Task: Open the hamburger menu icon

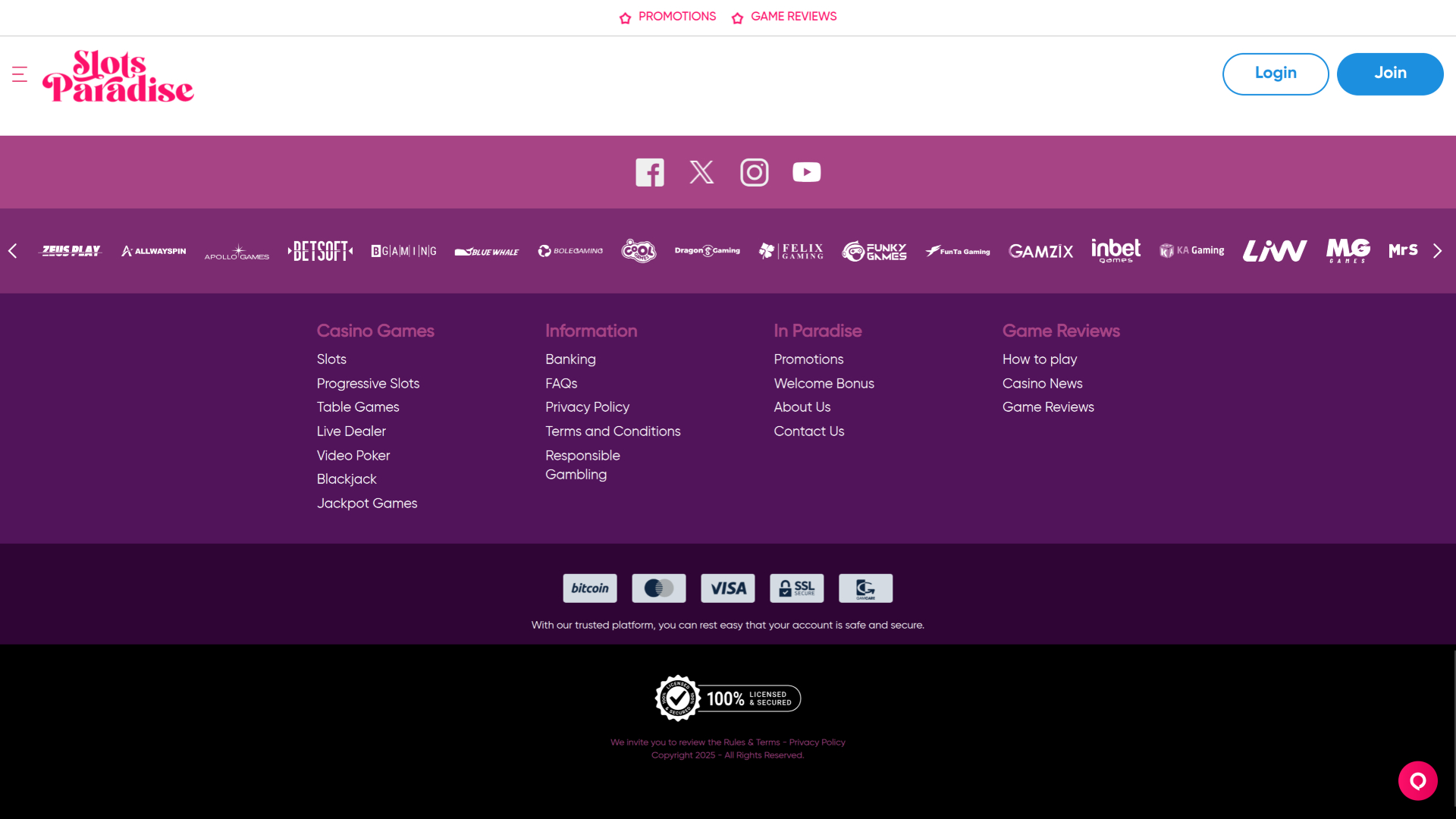Action: tap(20, 74)
